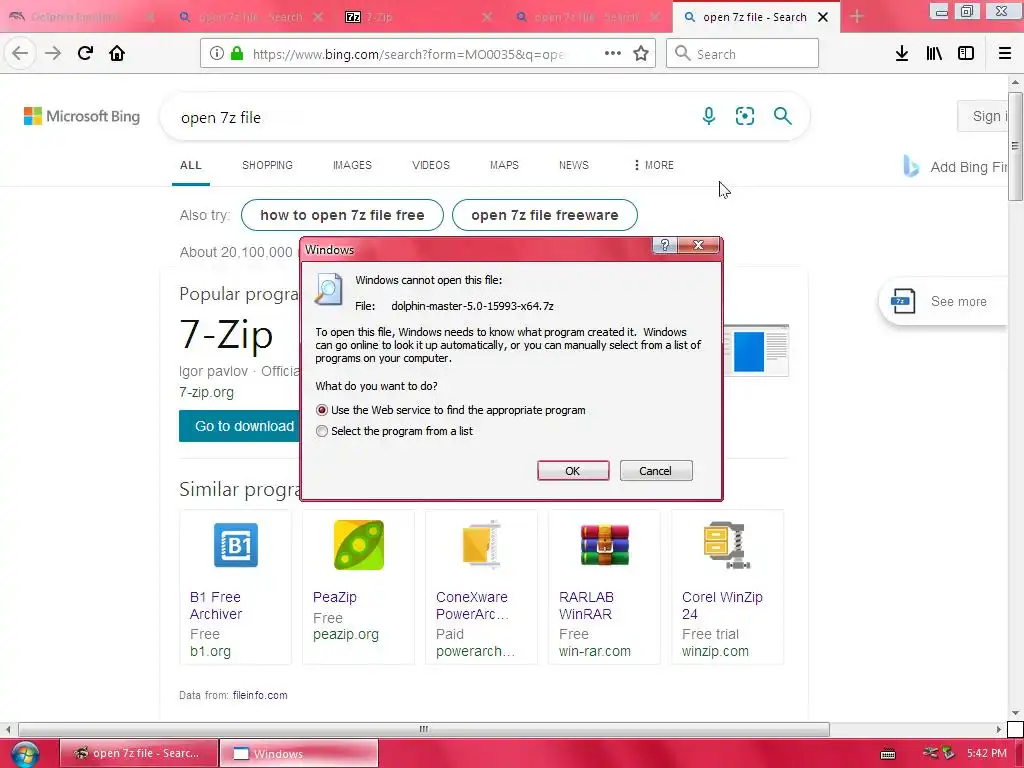Open the downloads arrow icon
Image resolution: width=1024 pixels, height=768 pixels.
pos(902,54)
